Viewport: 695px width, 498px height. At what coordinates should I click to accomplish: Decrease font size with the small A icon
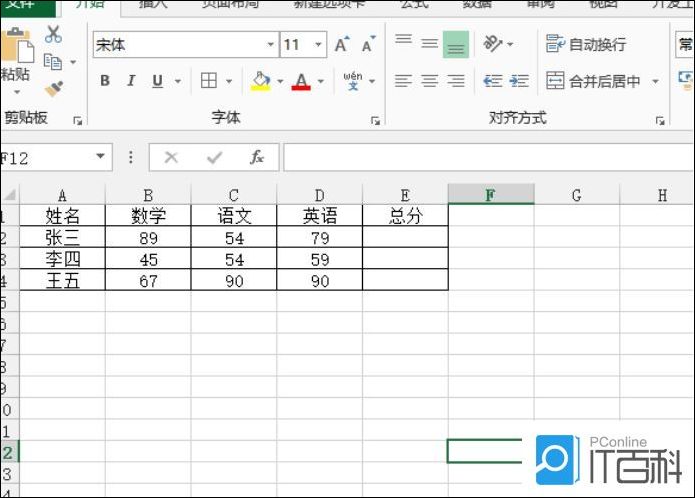[x=368, y=44]
